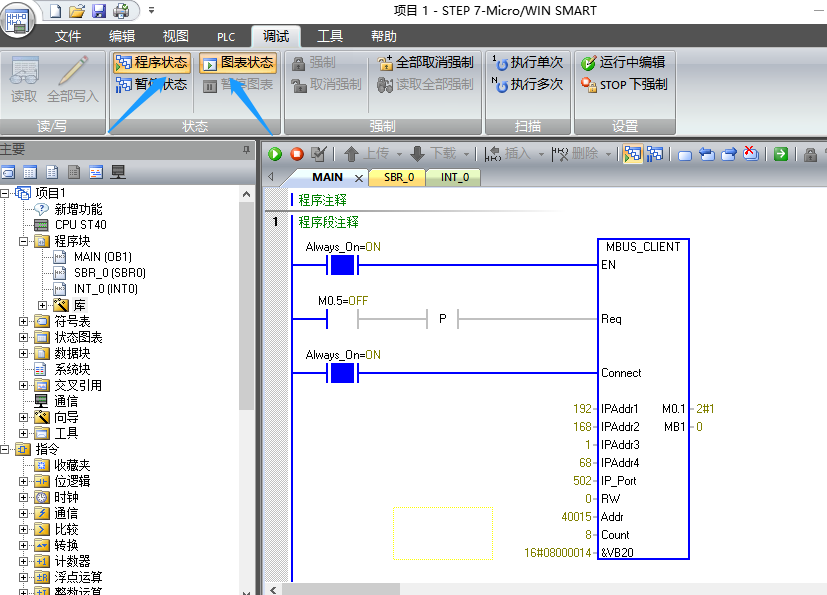
Task: Select CPU ST40 in project tree
Action: tap(80, 225)
